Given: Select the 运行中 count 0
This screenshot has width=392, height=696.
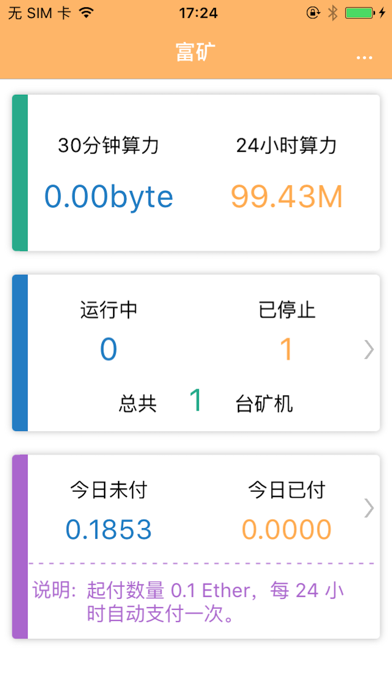Looking at the screenshot, I should 109,349.
